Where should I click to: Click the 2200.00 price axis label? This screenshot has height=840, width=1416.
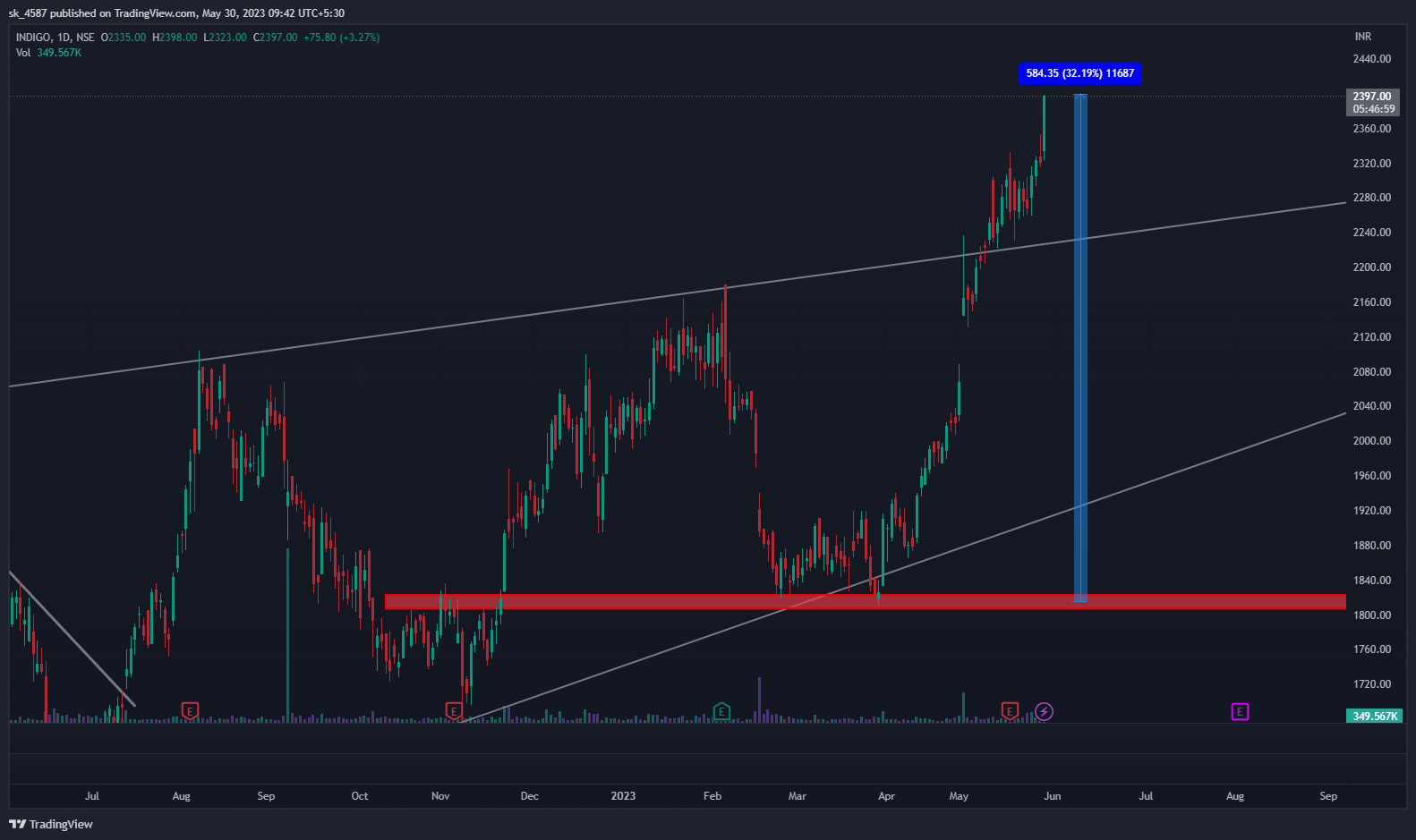(x=1372, y=267)
